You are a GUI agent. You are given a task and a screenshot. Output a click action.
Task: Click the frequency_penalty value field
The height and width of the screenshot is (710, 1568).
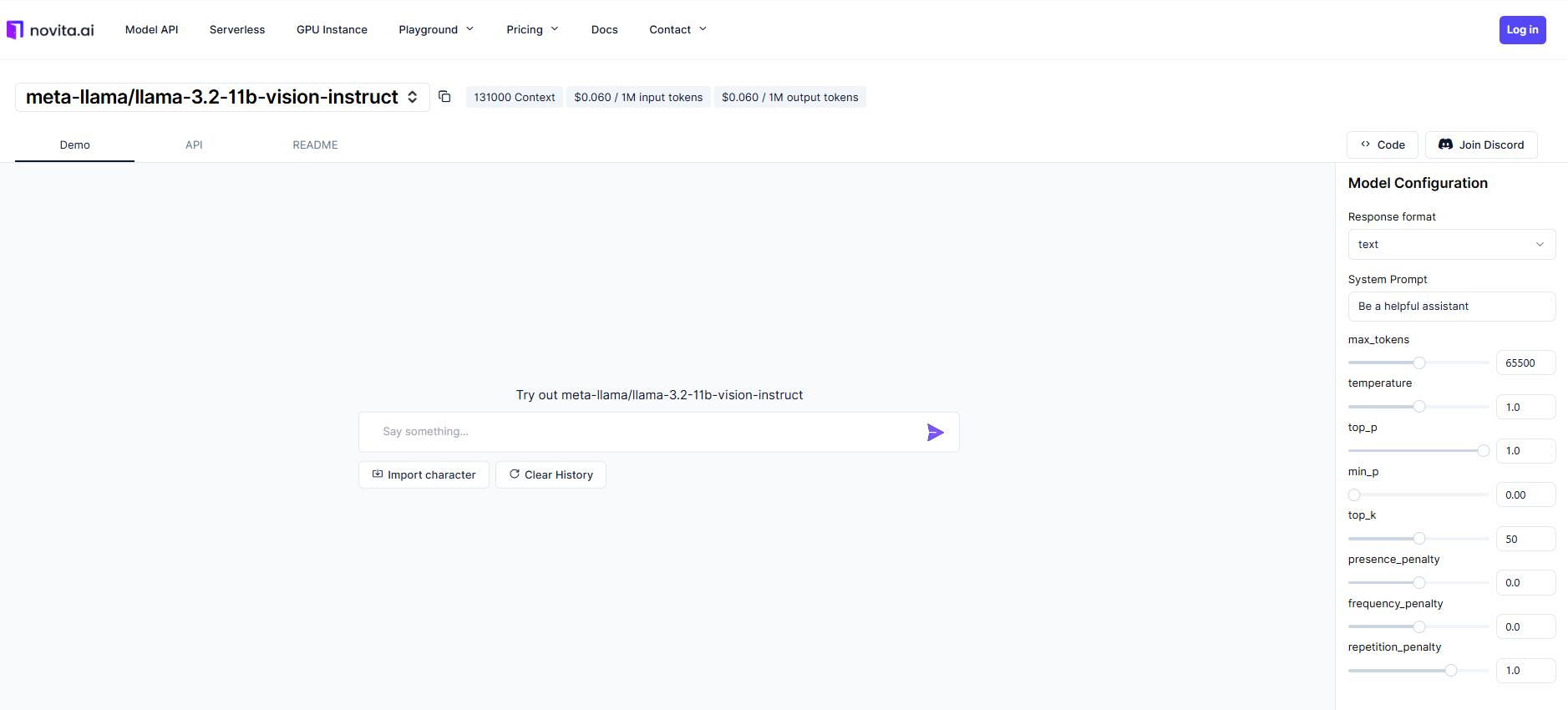(1525, 626)
